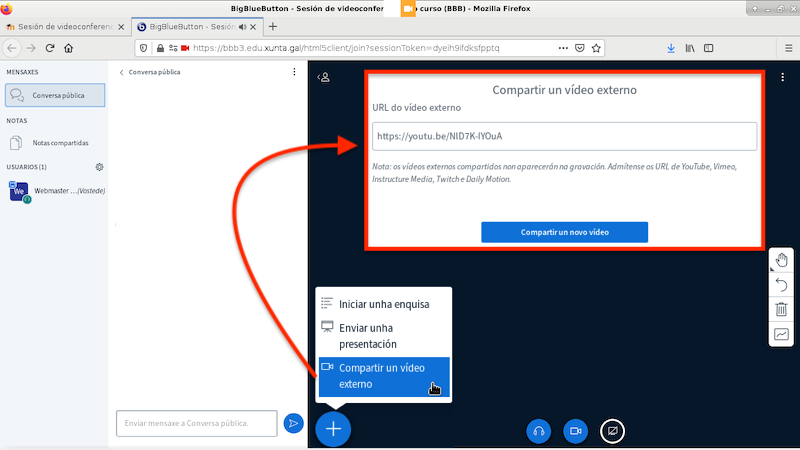Undo the last whiteboard annotation

point(781,285)
